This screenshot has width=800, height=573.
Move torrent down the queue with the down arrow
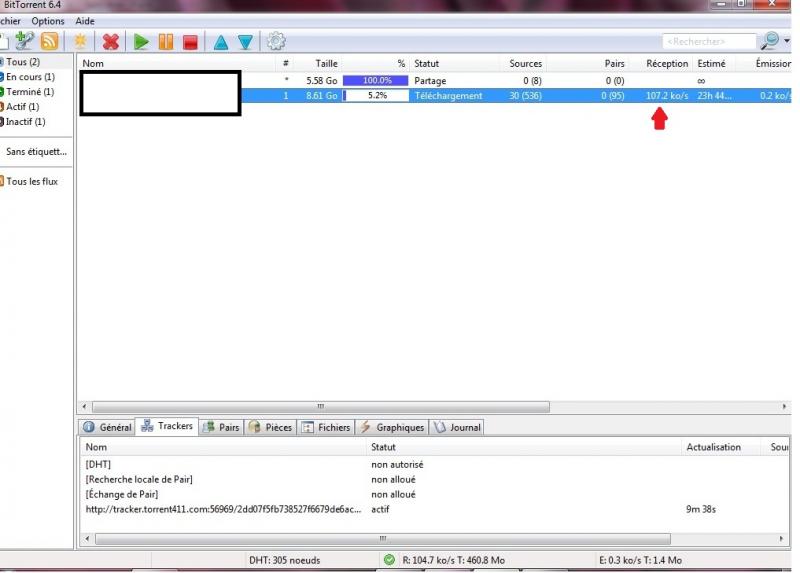245,41
